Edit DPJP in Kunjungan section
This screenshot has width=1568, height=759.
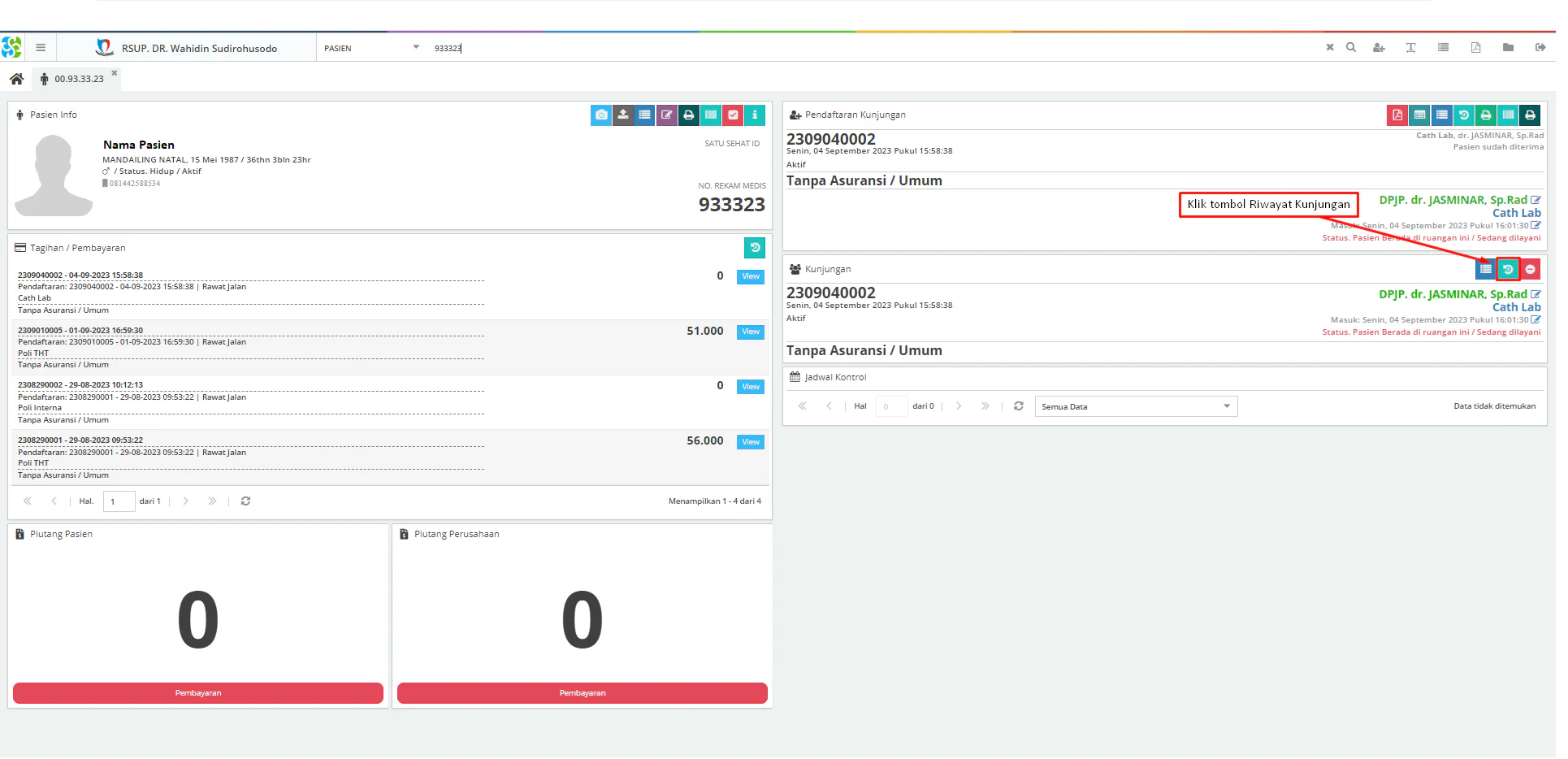click(1536, 294)
